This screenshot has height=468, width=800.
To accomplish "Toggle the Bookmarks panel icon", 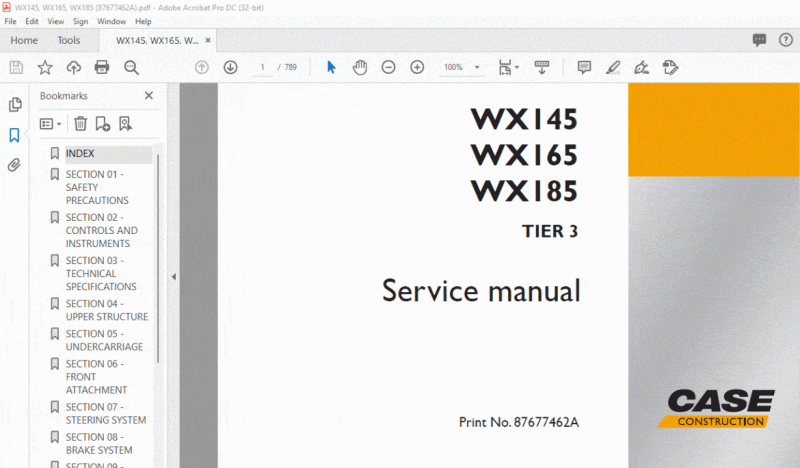I will click(14, 135).
